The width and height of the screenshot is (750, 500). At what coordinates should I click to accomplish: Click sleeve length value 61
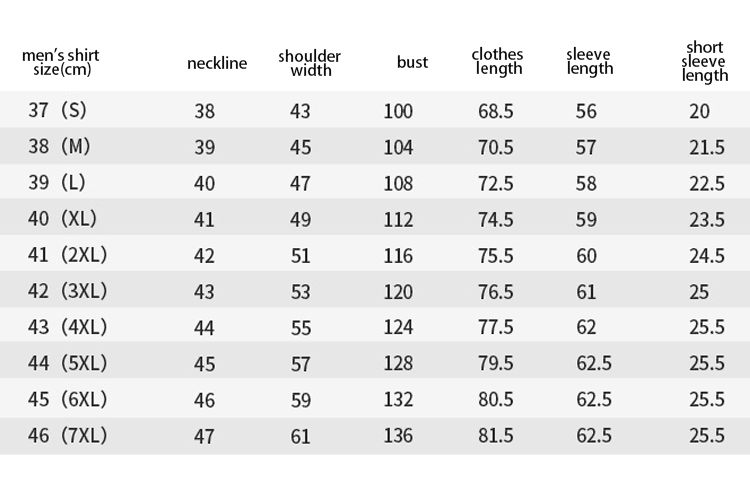click(x=586, y=292)
